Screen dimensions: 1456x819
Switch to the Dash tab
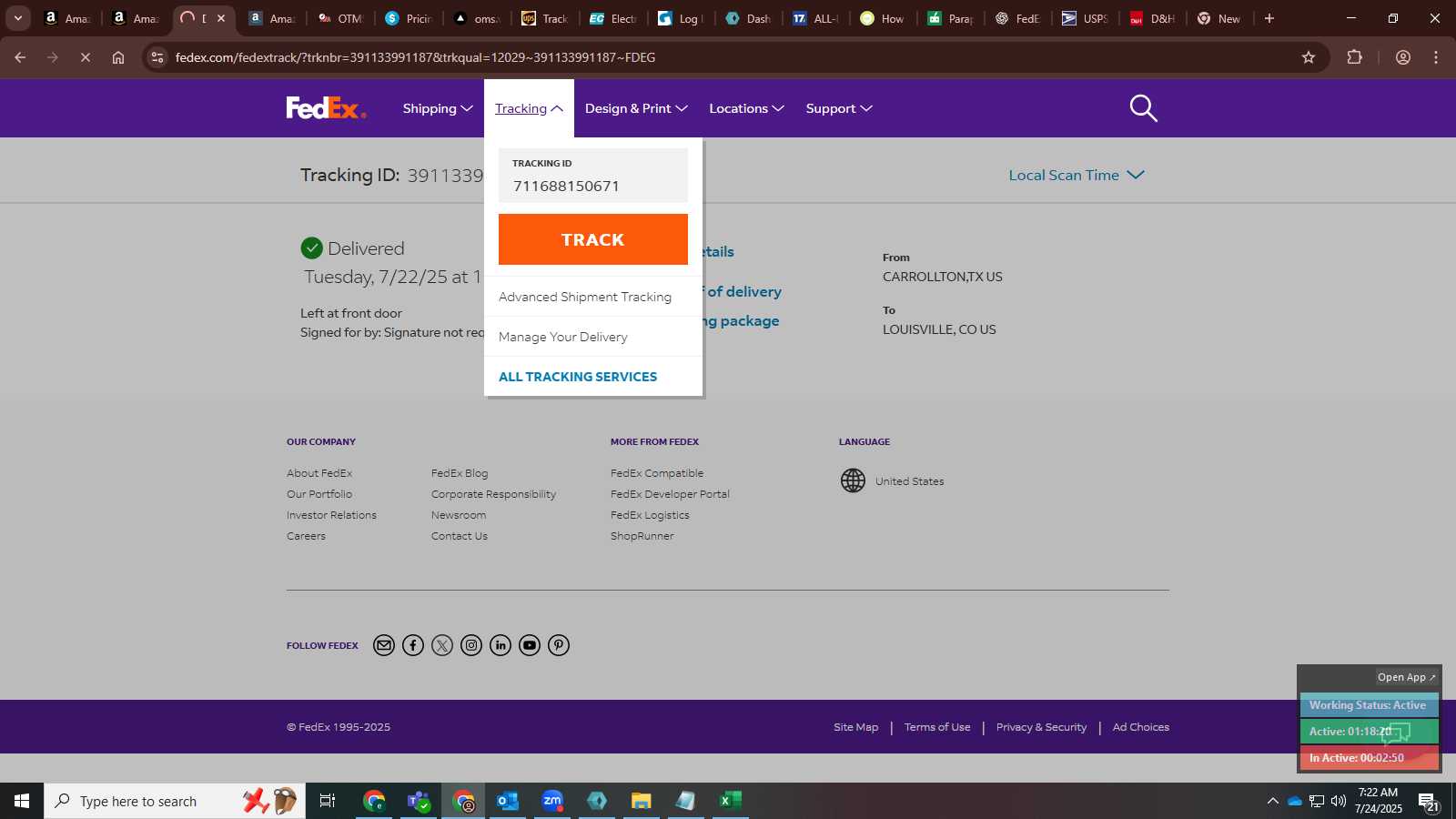748,18
